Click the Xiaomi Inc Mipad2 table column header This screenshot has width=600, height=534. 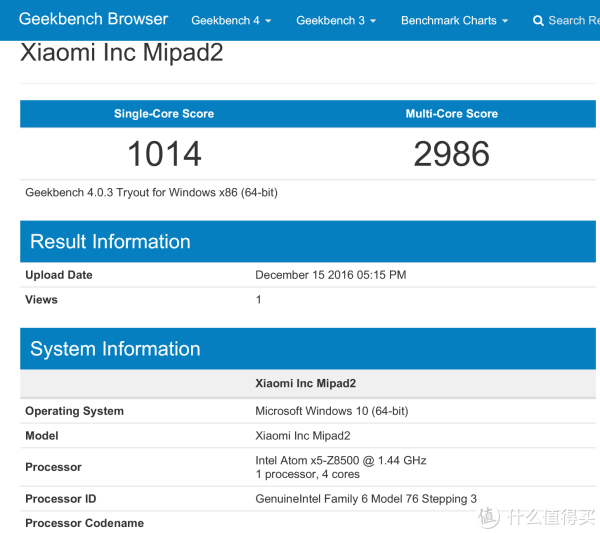[x=305, y=383]
